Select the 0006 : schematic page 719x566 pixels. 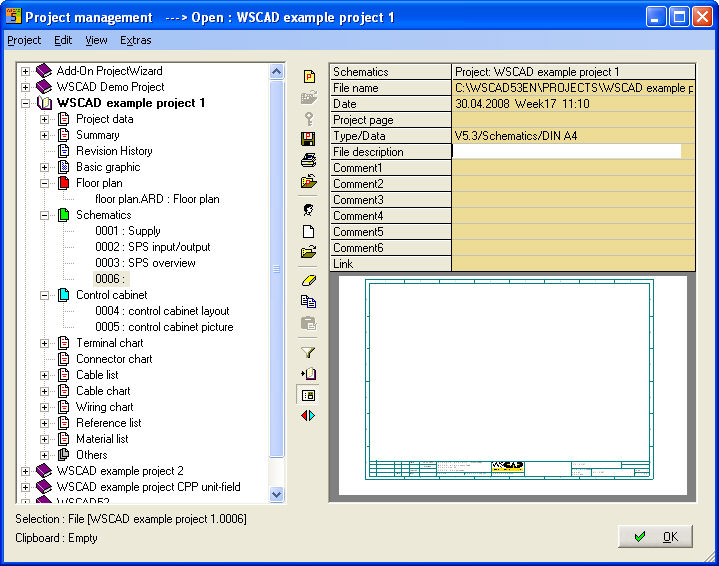pos(111,279)
